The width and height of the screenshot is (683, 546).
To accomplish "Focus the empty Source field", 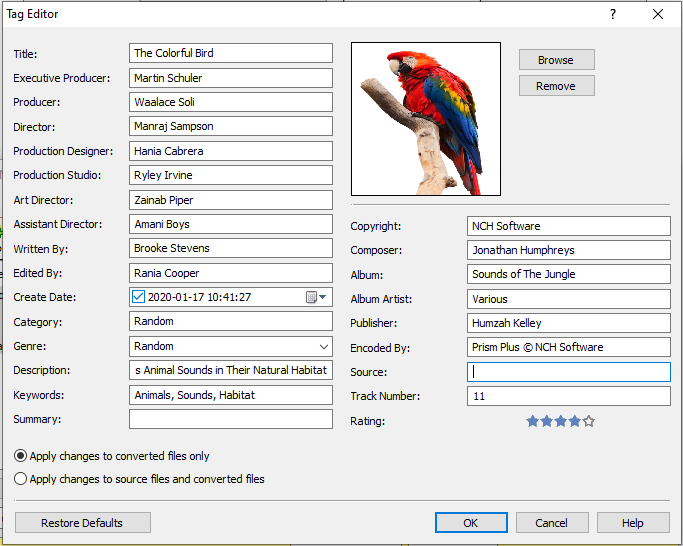I will point(569,372).
